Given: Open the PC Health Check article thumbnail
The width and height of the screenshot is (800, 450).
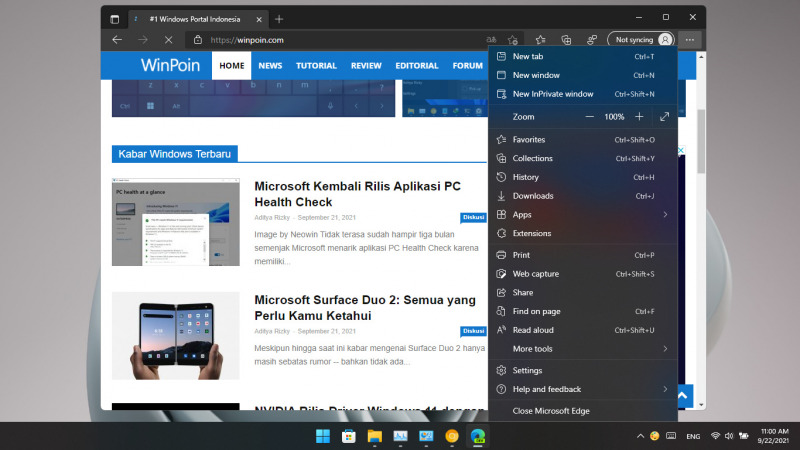Looking at the screenshot, I should (x=176, y=222).
